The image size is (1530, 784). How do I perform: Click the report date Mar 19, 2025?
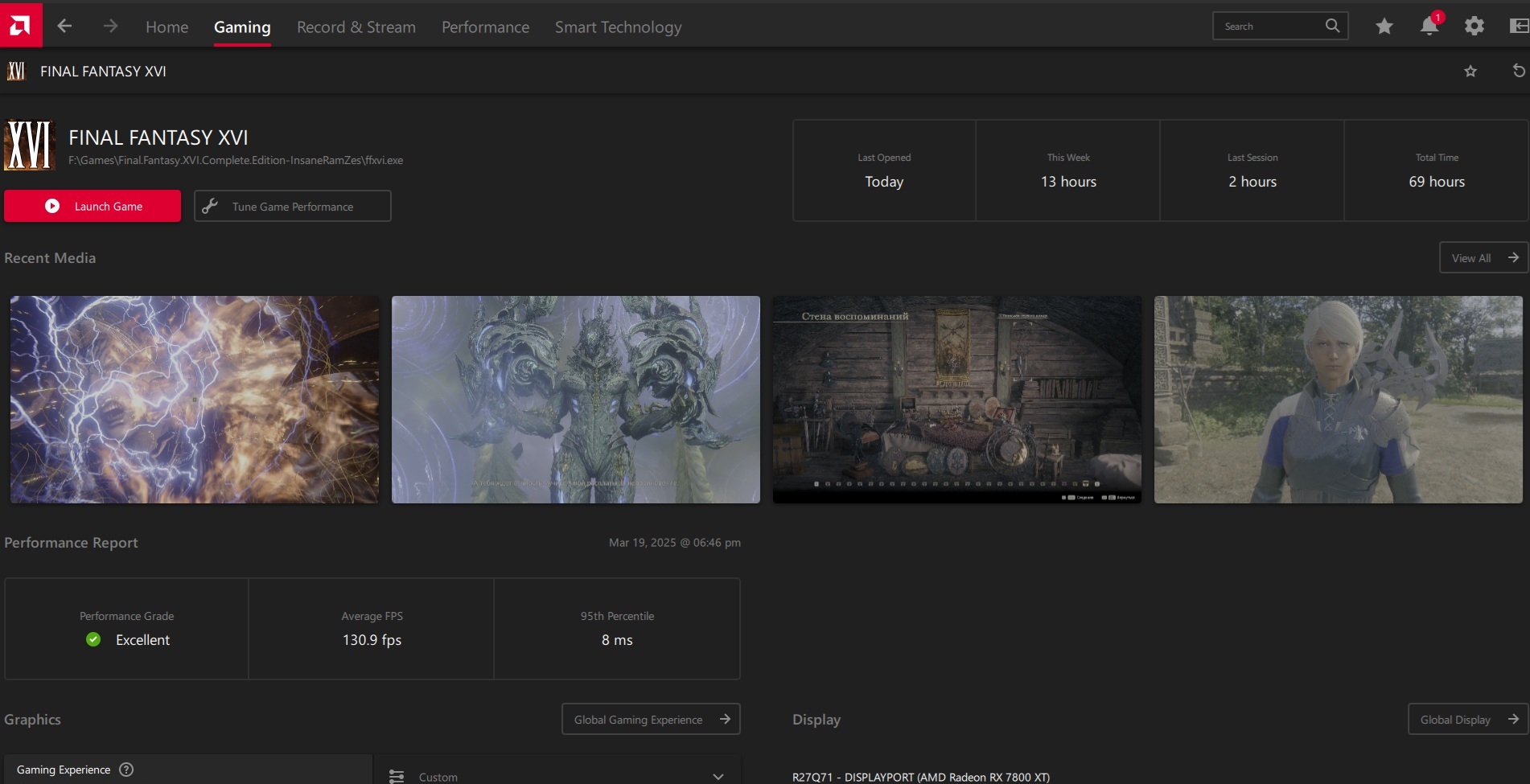(x=675, y=543)
